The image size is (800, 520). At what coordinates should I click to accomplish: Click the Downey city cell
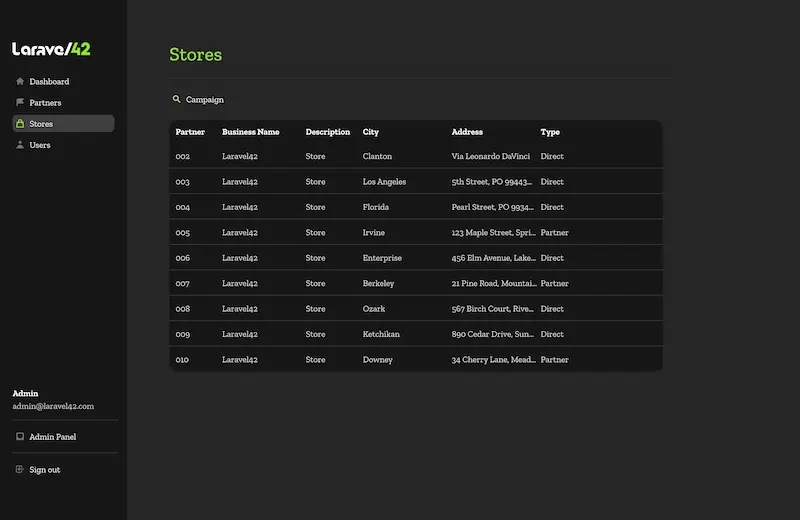tap(378, 360)
